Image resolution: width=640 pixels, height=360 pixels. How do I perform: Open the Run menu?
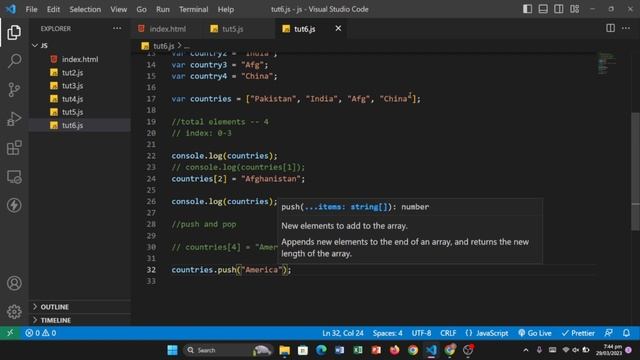pos(162,9)
